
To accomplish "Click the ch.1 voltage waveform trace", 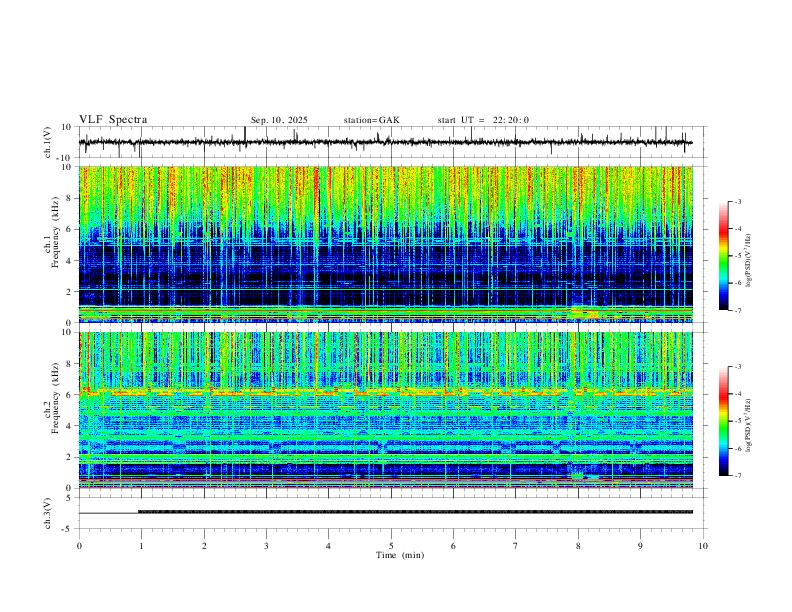I will point(385,142).
